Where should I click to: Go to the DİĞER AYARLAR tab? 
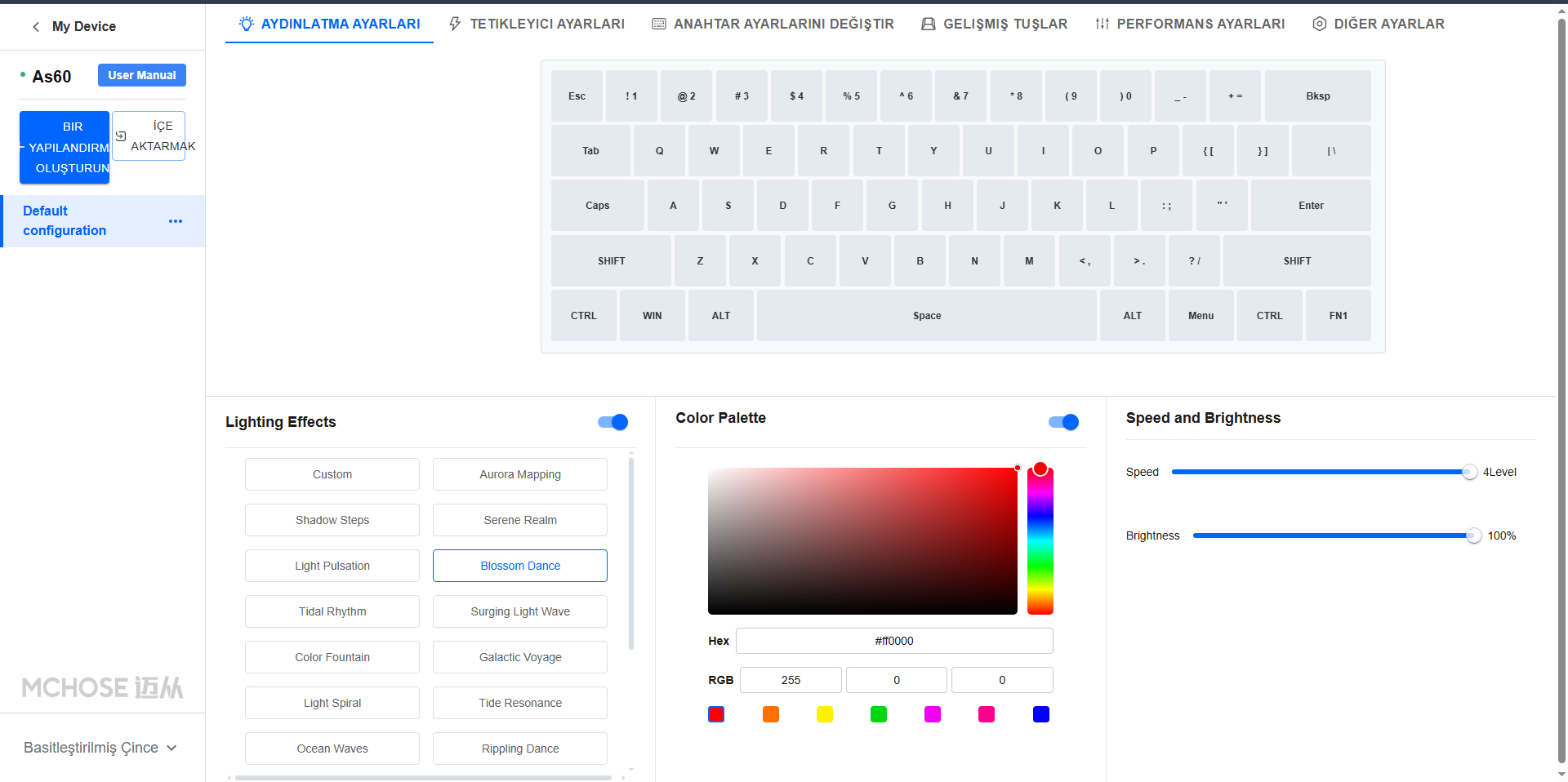coord(1379,24)
